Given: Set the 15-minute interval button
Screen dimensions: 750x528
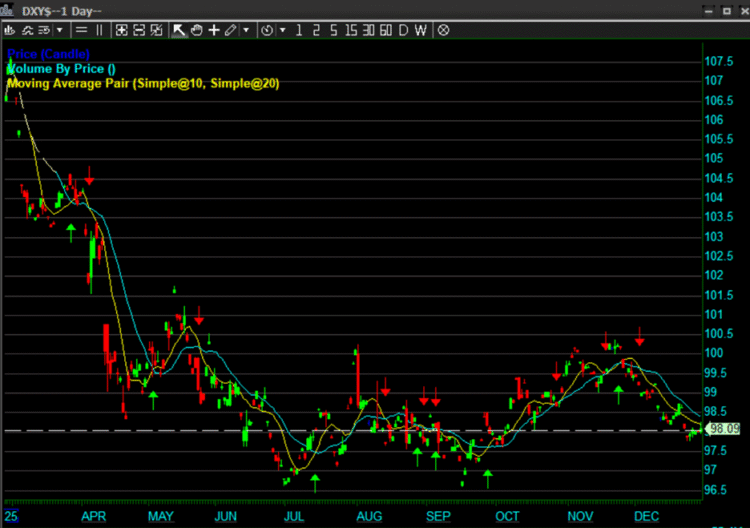Looking at the screenshot, I should pyautogui.click(x=352, y=30).
